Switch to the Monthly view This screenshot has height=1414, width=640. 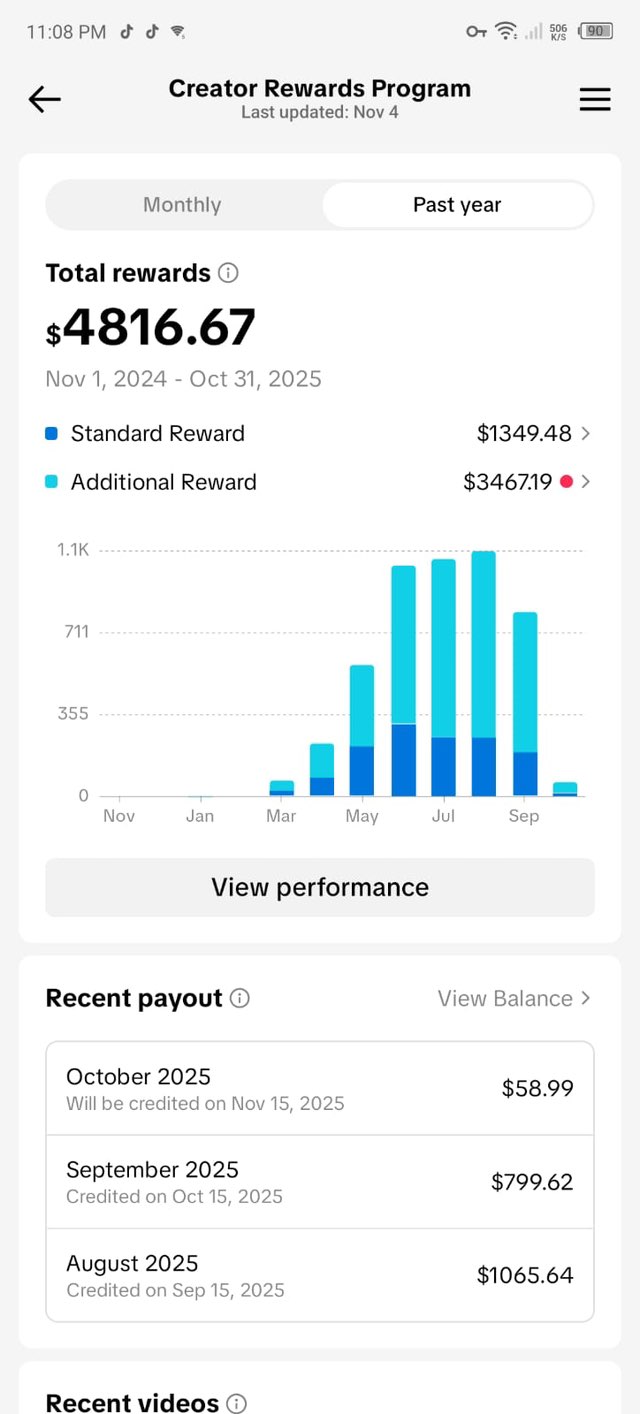[182, 205]
